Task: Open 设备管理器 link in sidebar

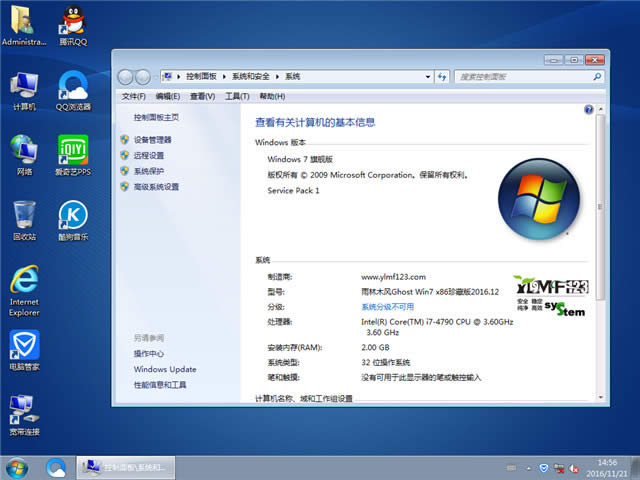Action: click(152, 140)
